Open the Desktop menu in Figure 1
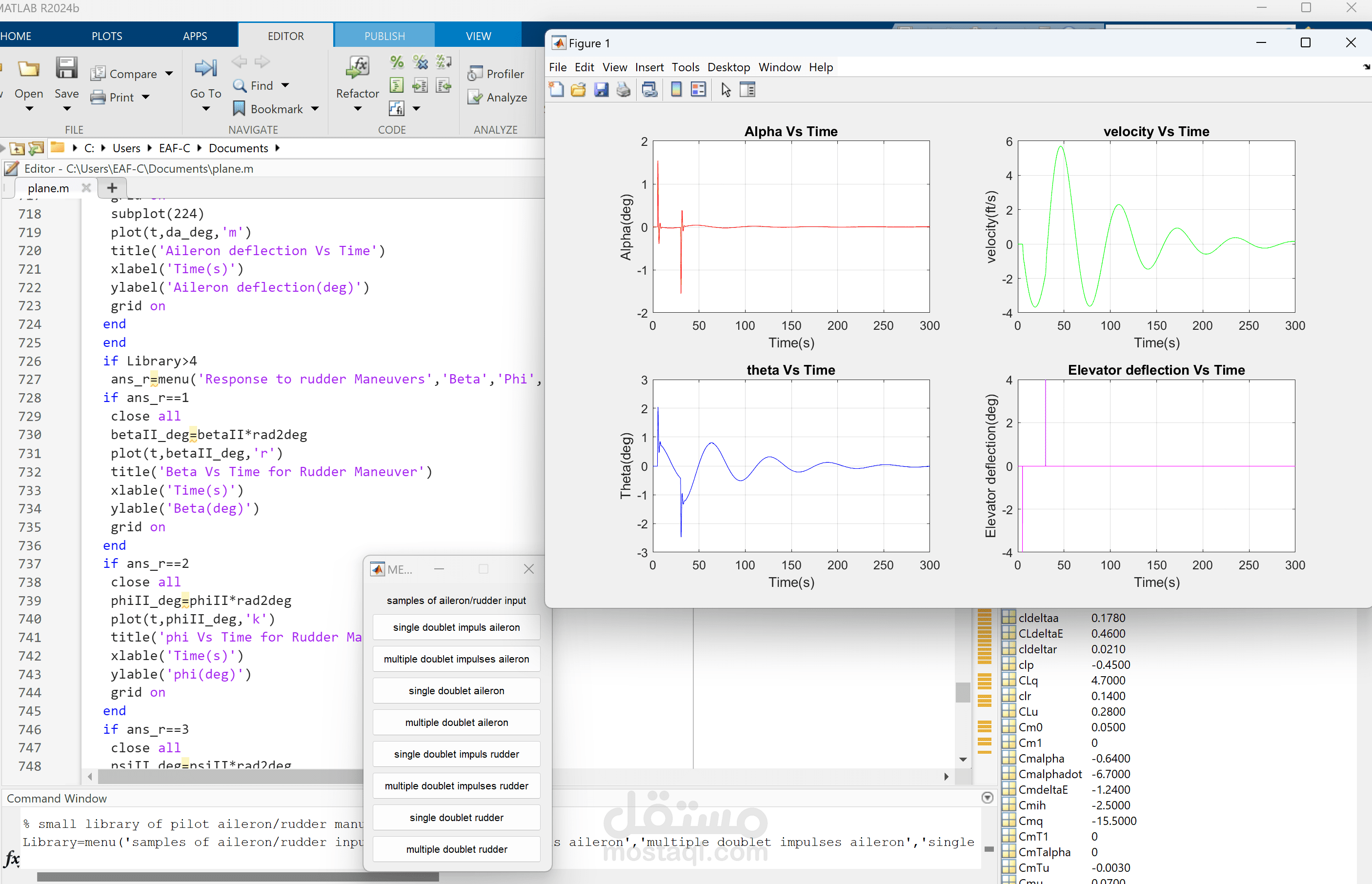The width and height of the screenshot is (1372, 884). 728,67
